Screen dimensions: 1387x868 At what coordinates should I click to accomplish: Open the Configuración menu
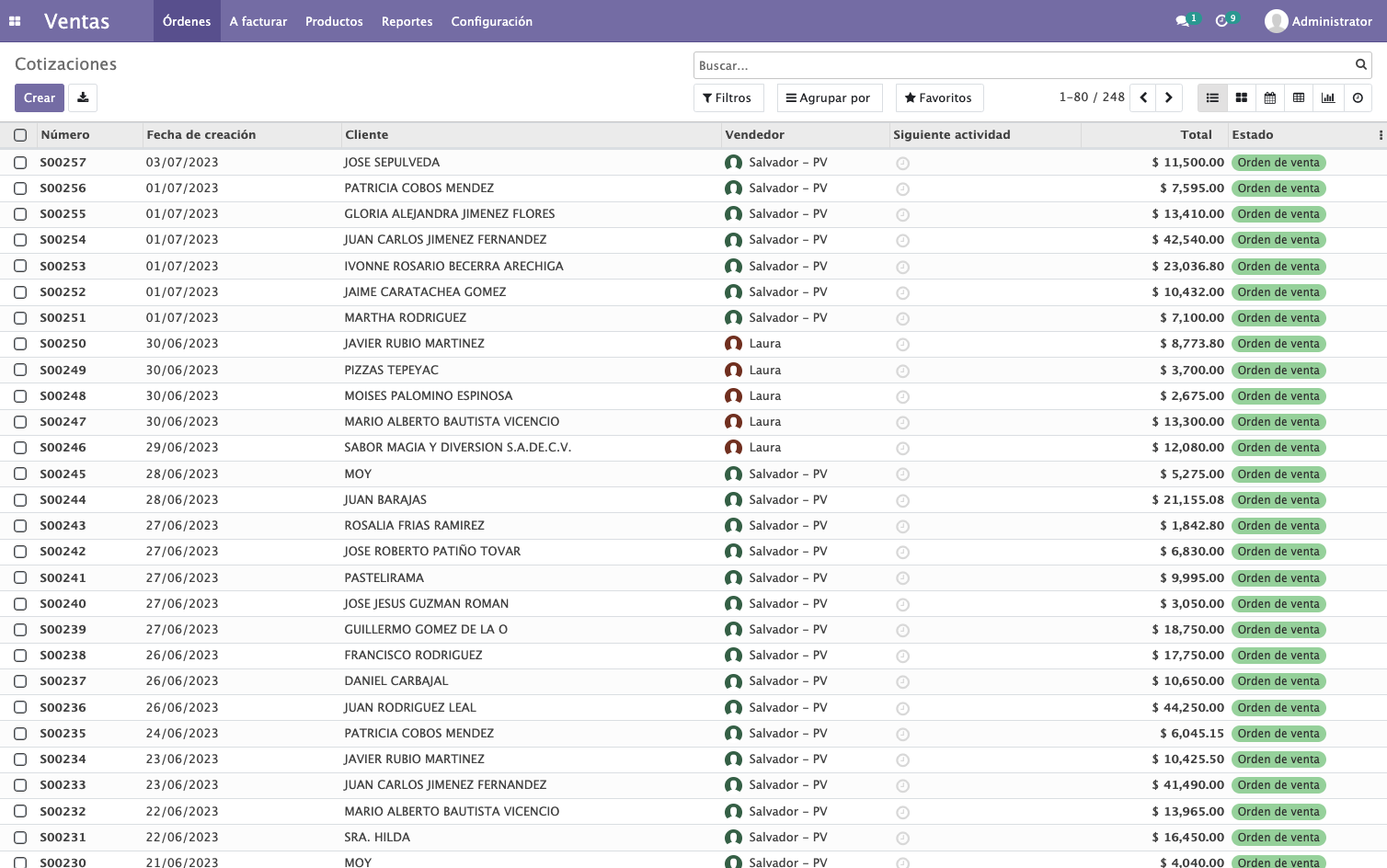[491, 21]
